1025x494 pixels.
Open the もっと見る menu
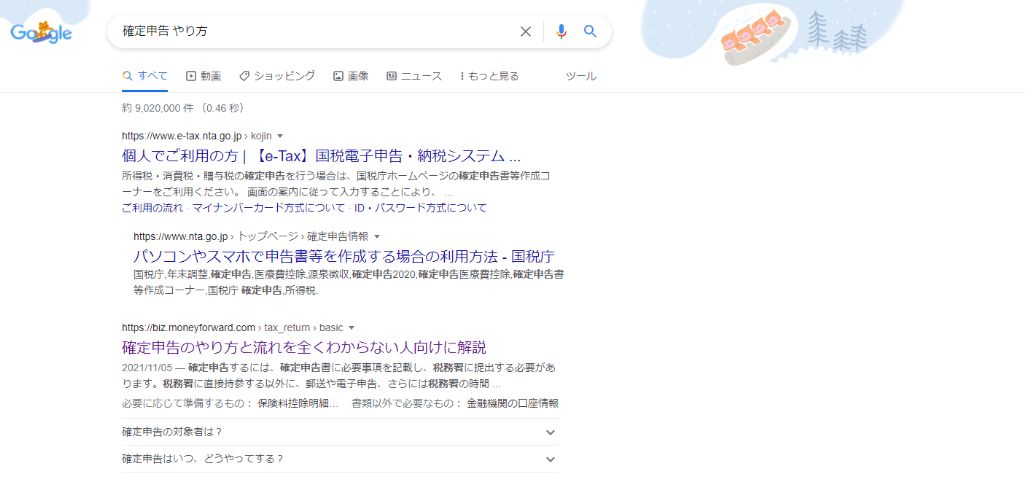point(490,76)
